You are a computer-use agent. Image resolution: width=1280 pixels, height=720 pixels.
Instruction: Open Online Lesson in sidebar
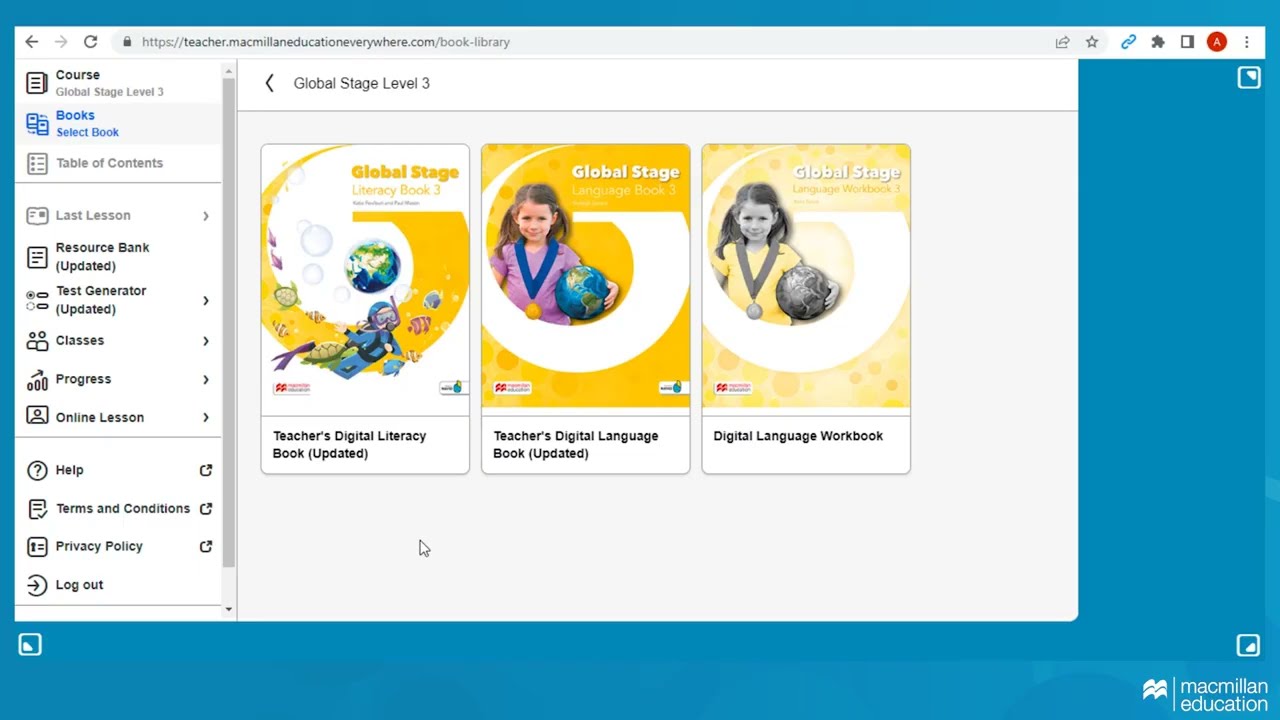pyautogui.click(x=100, y=417)
